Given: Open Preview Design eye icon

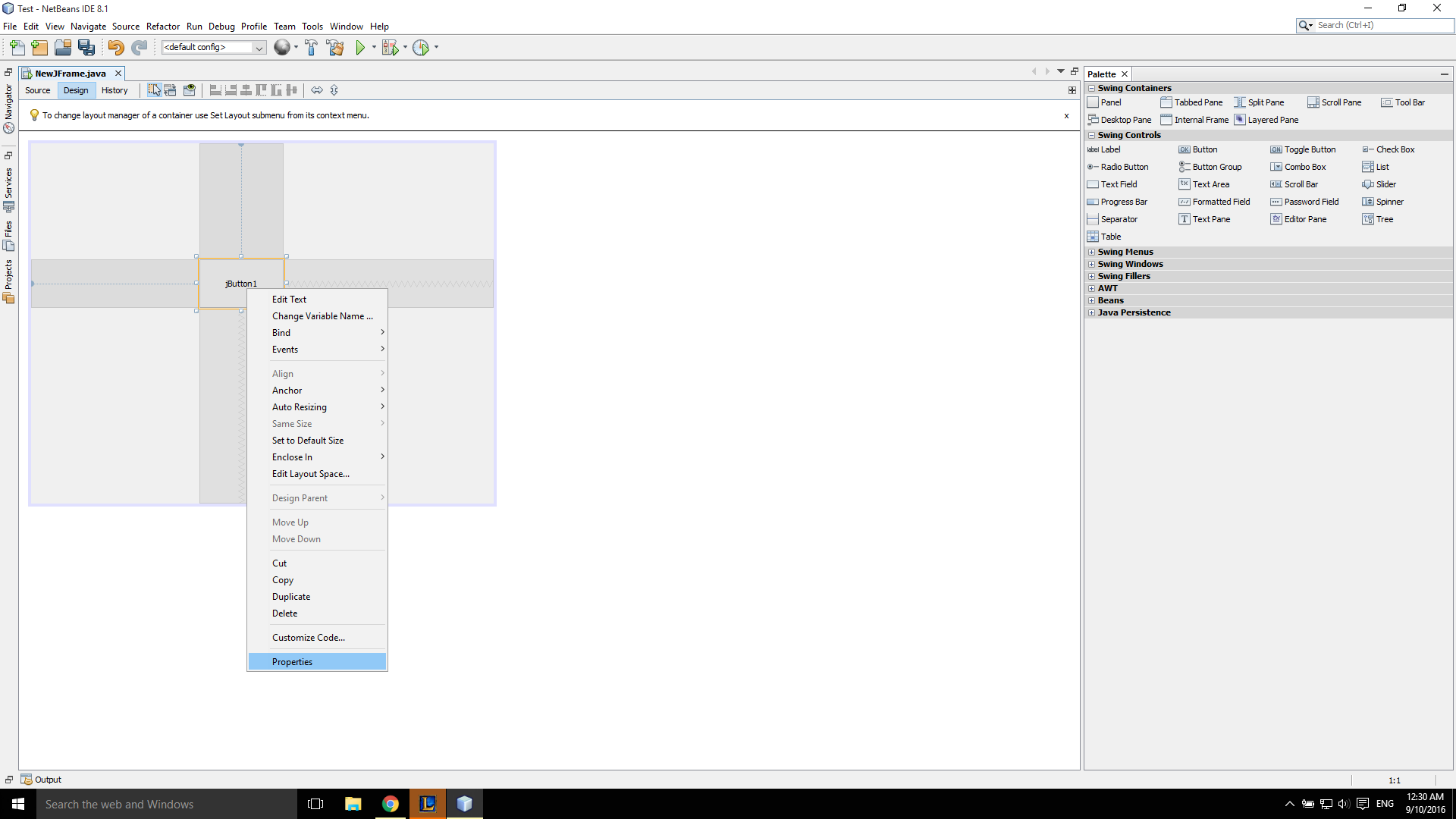Looking at the screenshot, I should pos(190,90).
